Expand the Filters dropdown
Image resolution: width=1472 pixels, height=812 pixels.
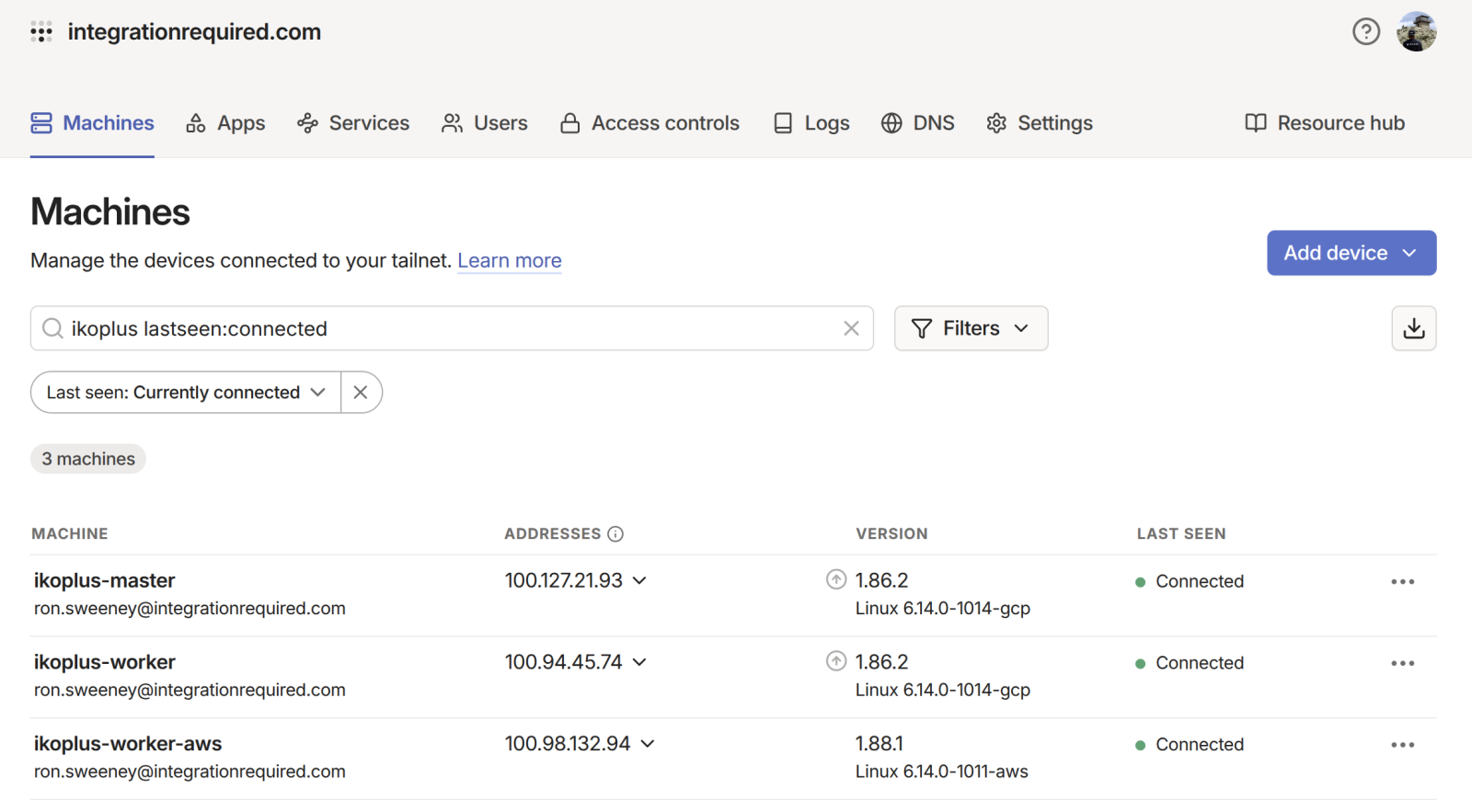pyautogui.click(x=971, y=328)
